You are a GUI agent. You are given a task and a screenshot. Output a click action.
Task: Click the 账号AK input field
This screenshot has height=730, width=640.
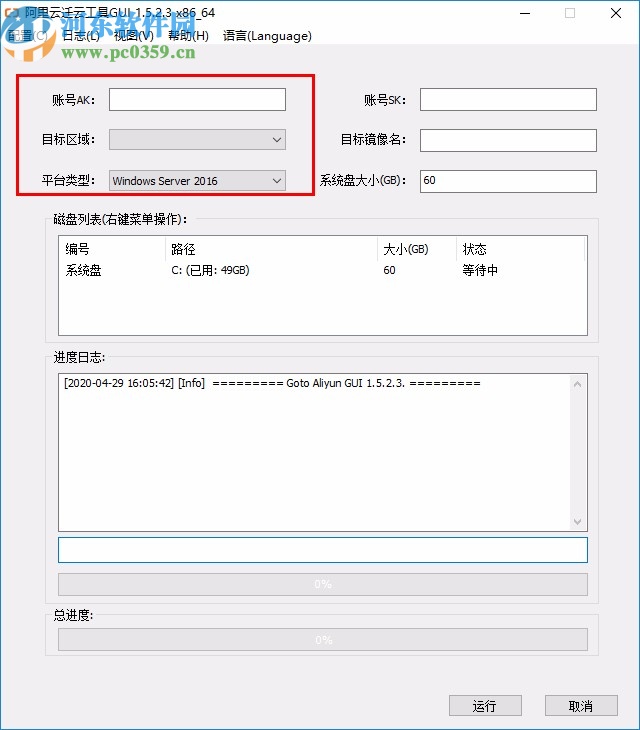[x=197, y=100]
